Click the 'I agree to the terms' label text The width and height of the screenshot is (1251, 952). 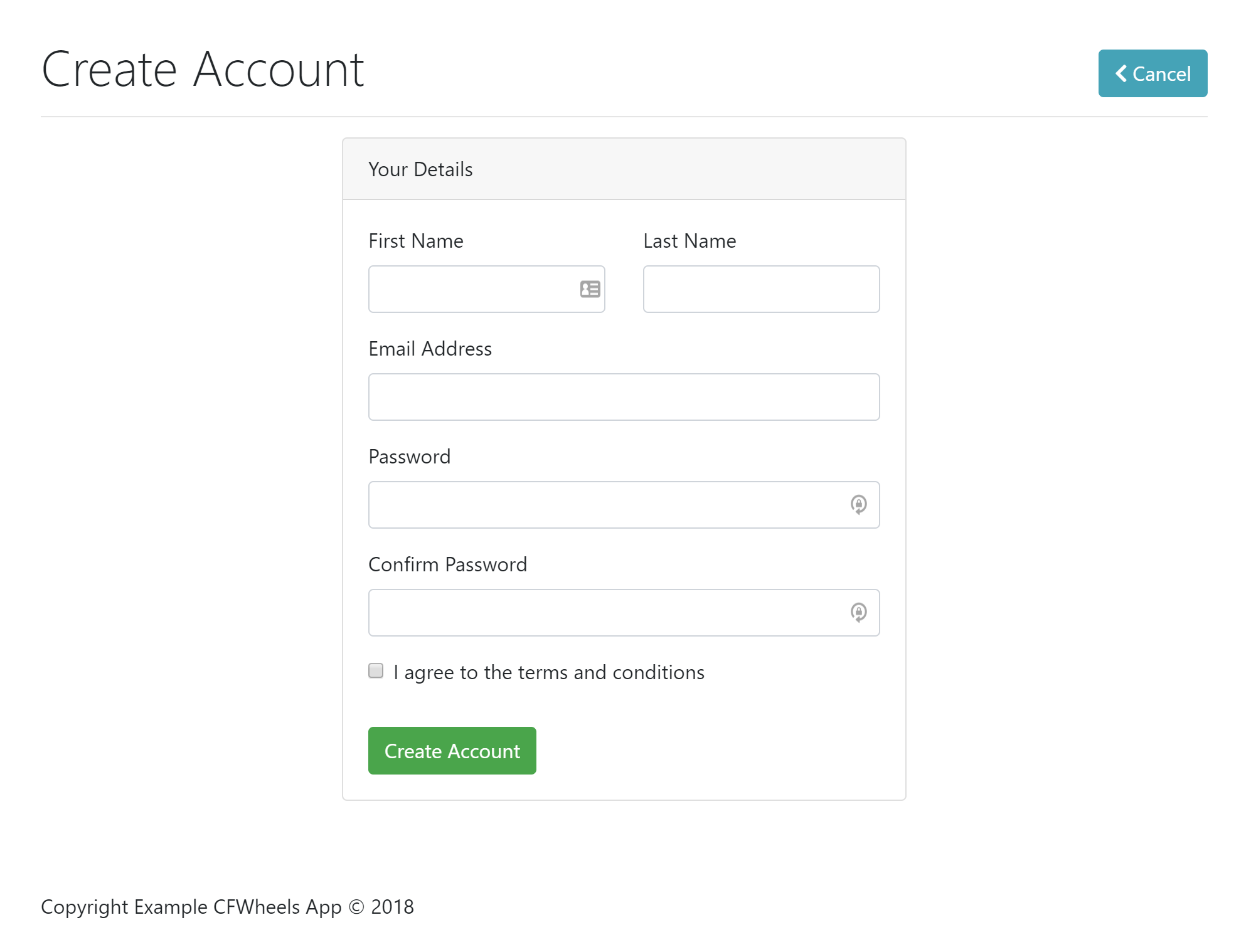click(548, 672)
